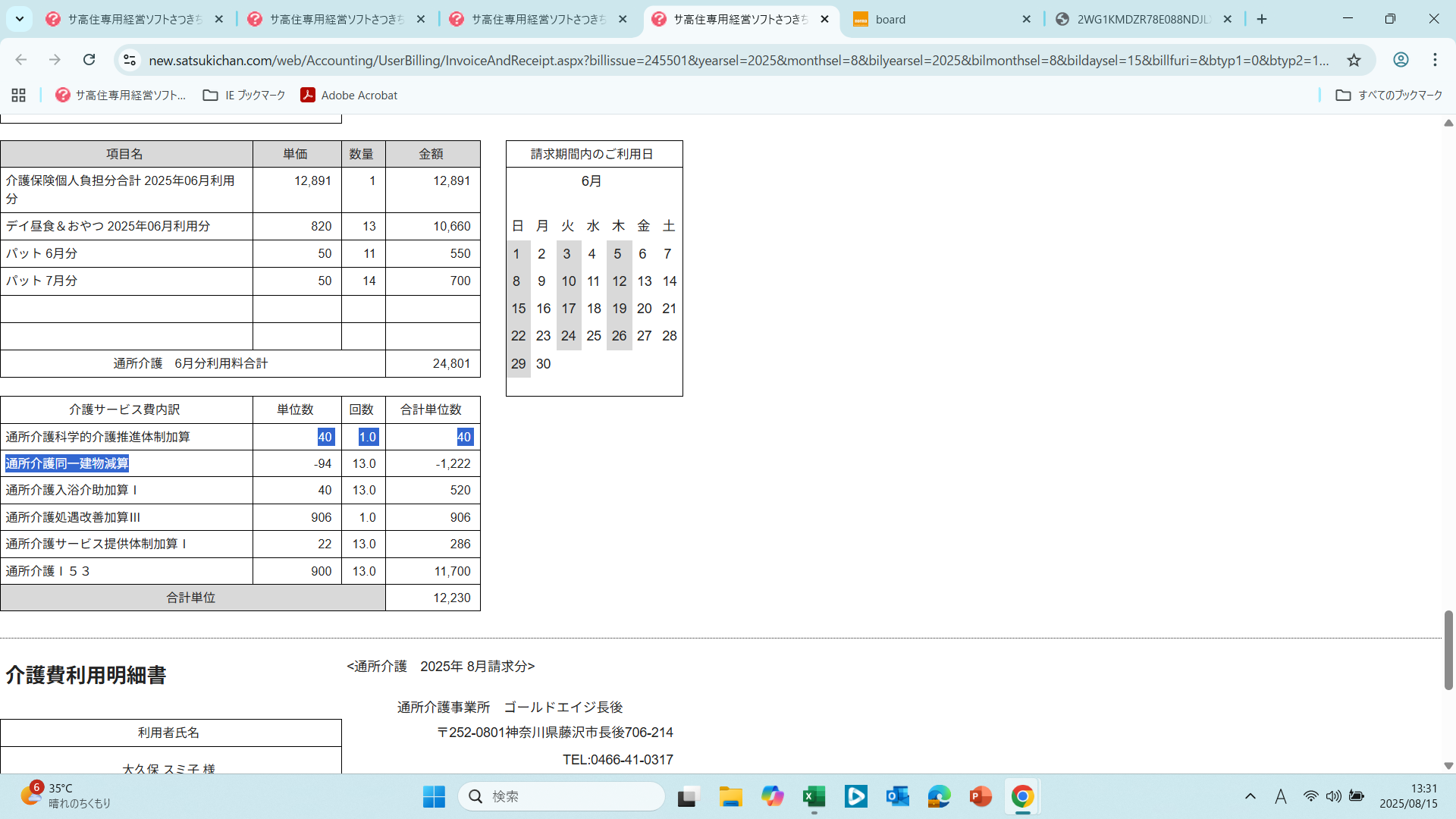Image resolution: width=1456 pixels, height=819 pixels.
Task: Bookmark this page with the star icon
Action: coord(1354,60)
